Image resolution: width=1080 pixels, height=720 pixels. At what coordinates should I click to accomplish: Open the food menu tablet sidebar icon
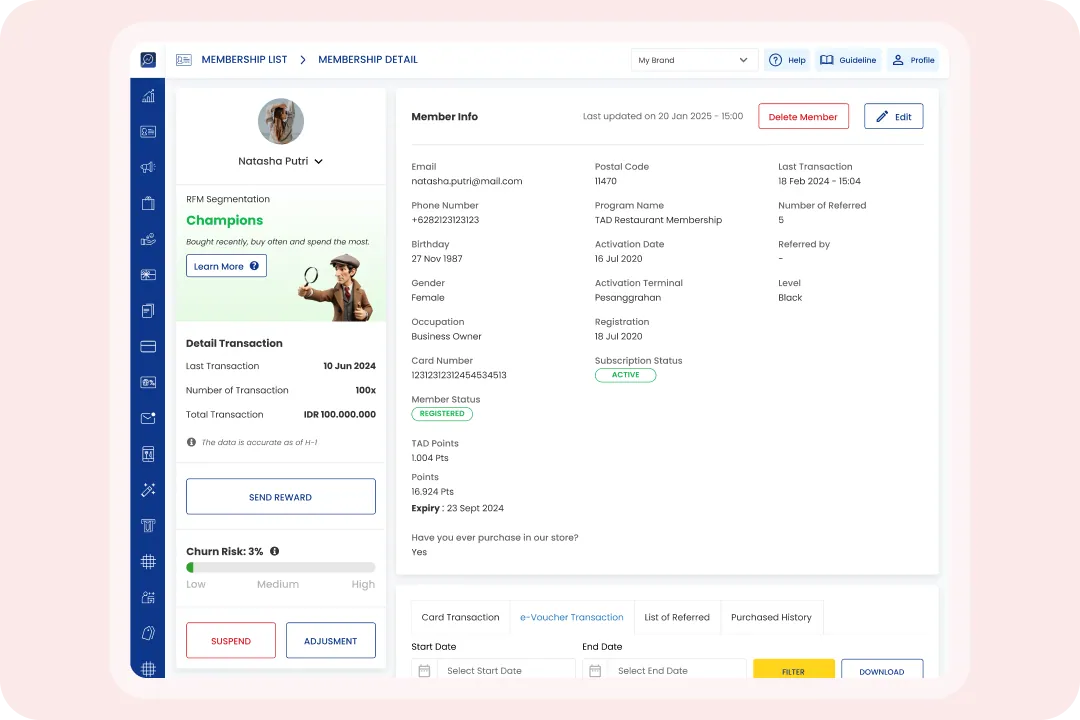148,454
